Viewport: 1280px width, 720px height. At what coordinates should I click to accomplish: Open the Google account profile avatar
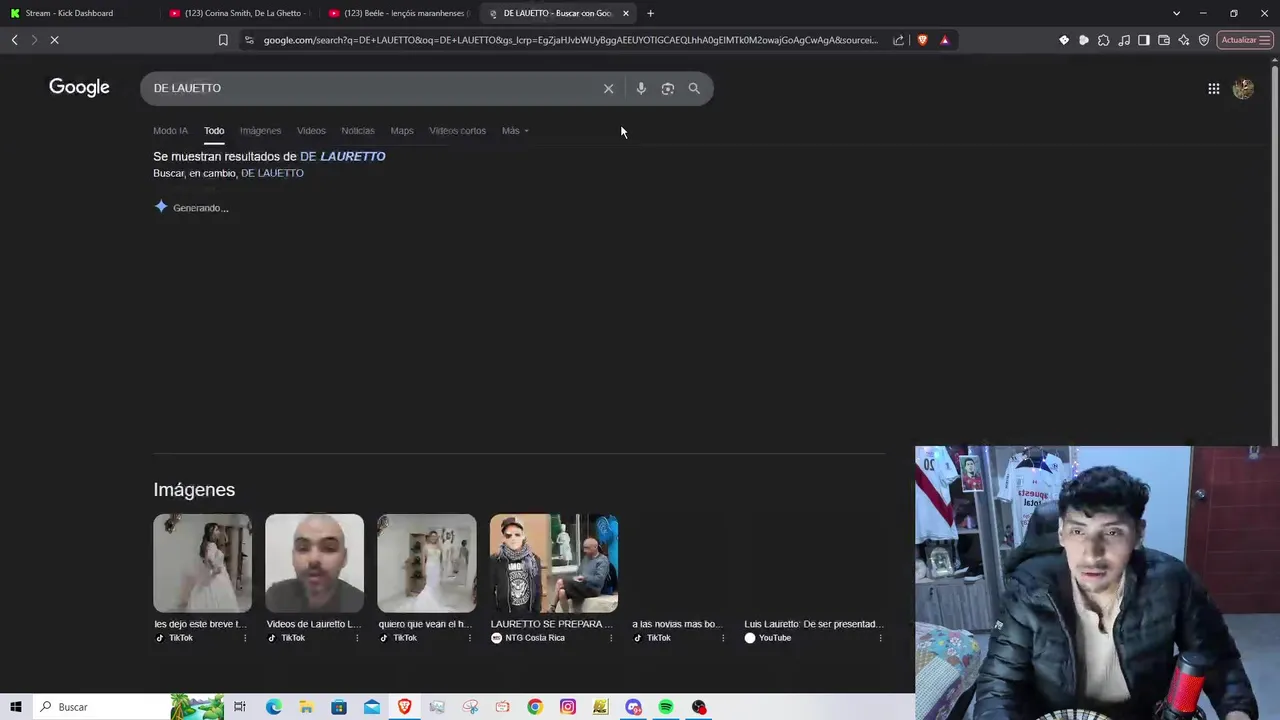click(x=1243, y=88)
